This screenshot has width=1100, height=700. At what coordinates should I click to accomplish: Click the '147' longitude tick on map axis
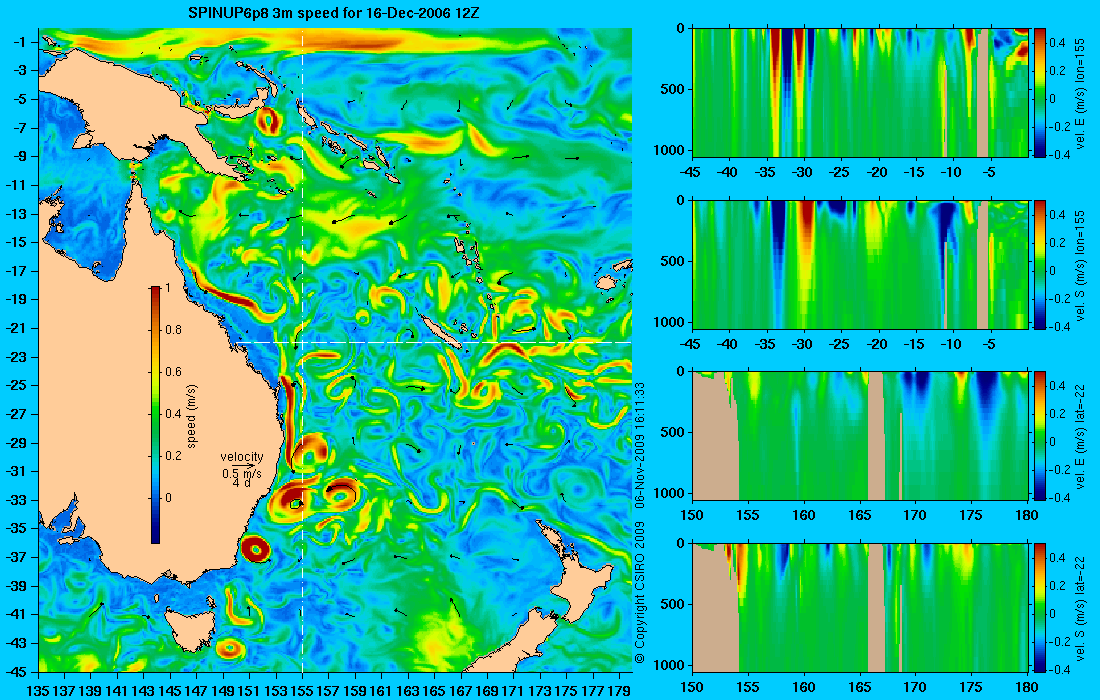pos(196,691)
